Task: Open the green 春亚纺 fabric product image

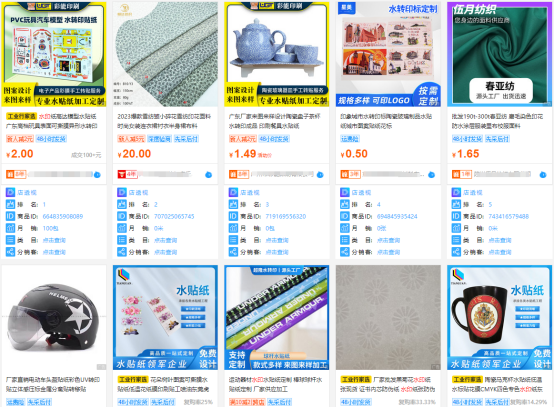Action: tap(500, 54)
